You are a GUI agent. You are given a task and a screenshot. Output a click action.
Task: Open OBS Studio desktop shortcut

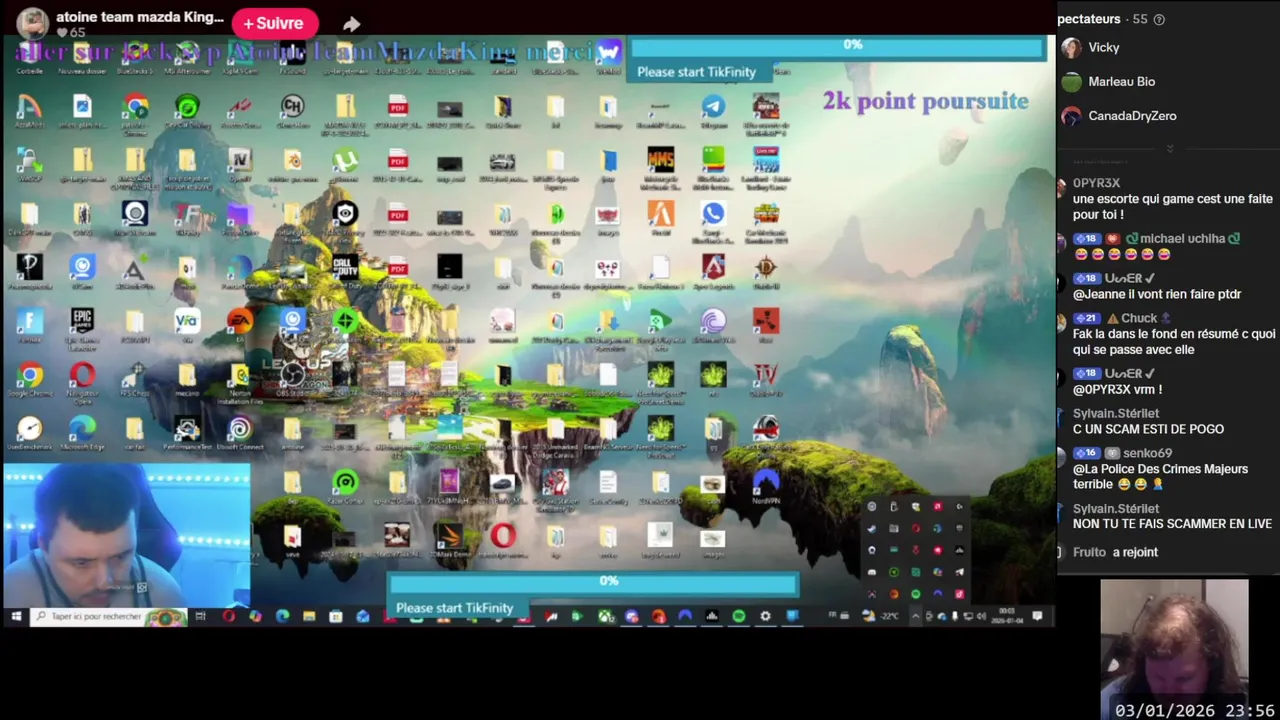click(292, 375)
